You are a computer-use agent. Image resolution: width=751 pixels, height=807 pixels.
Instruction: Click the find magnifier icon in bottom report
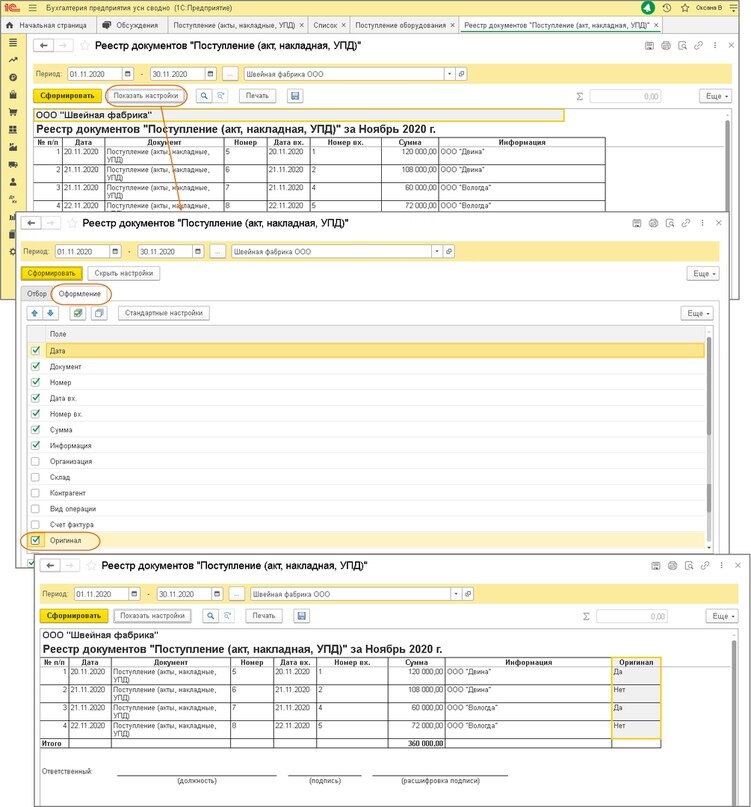click(211, 616)
